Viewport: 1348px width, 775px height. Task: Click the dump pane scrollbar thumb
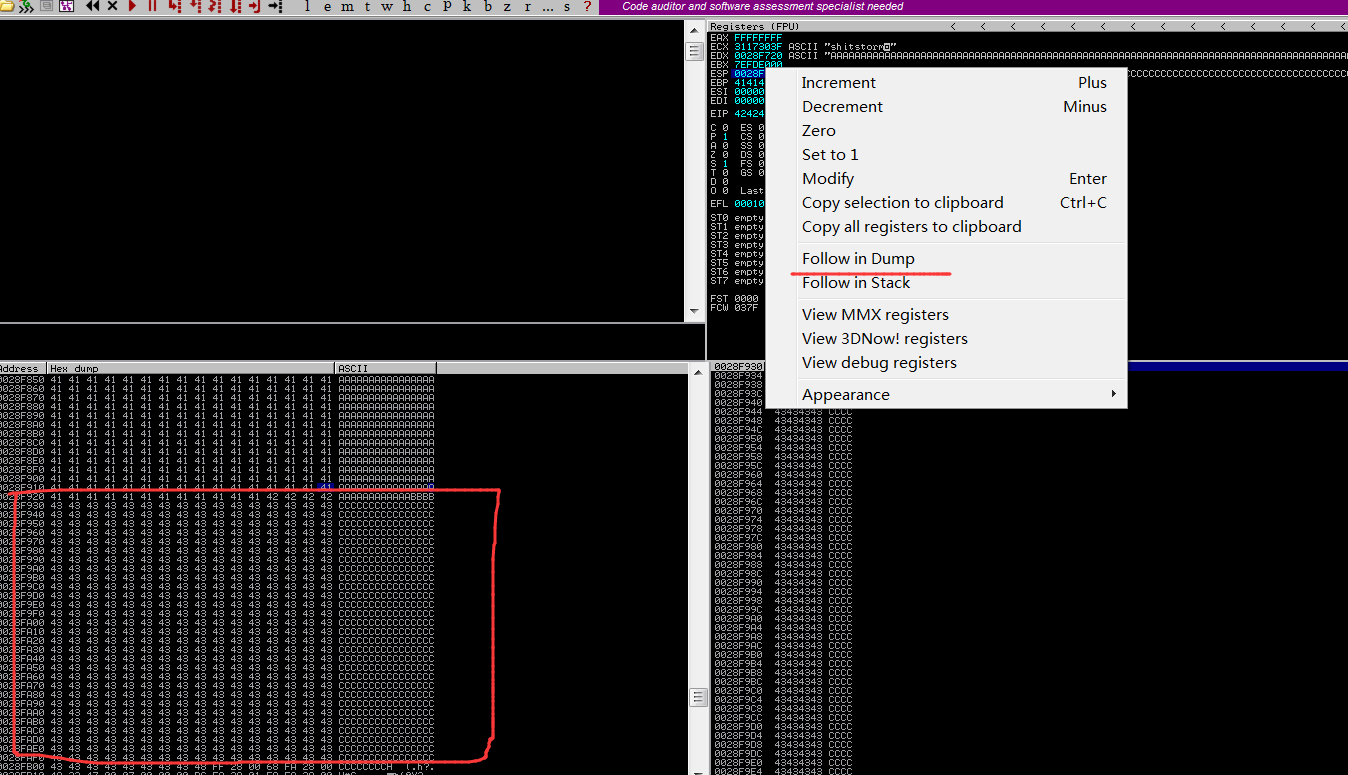click(x=697, y=697)
